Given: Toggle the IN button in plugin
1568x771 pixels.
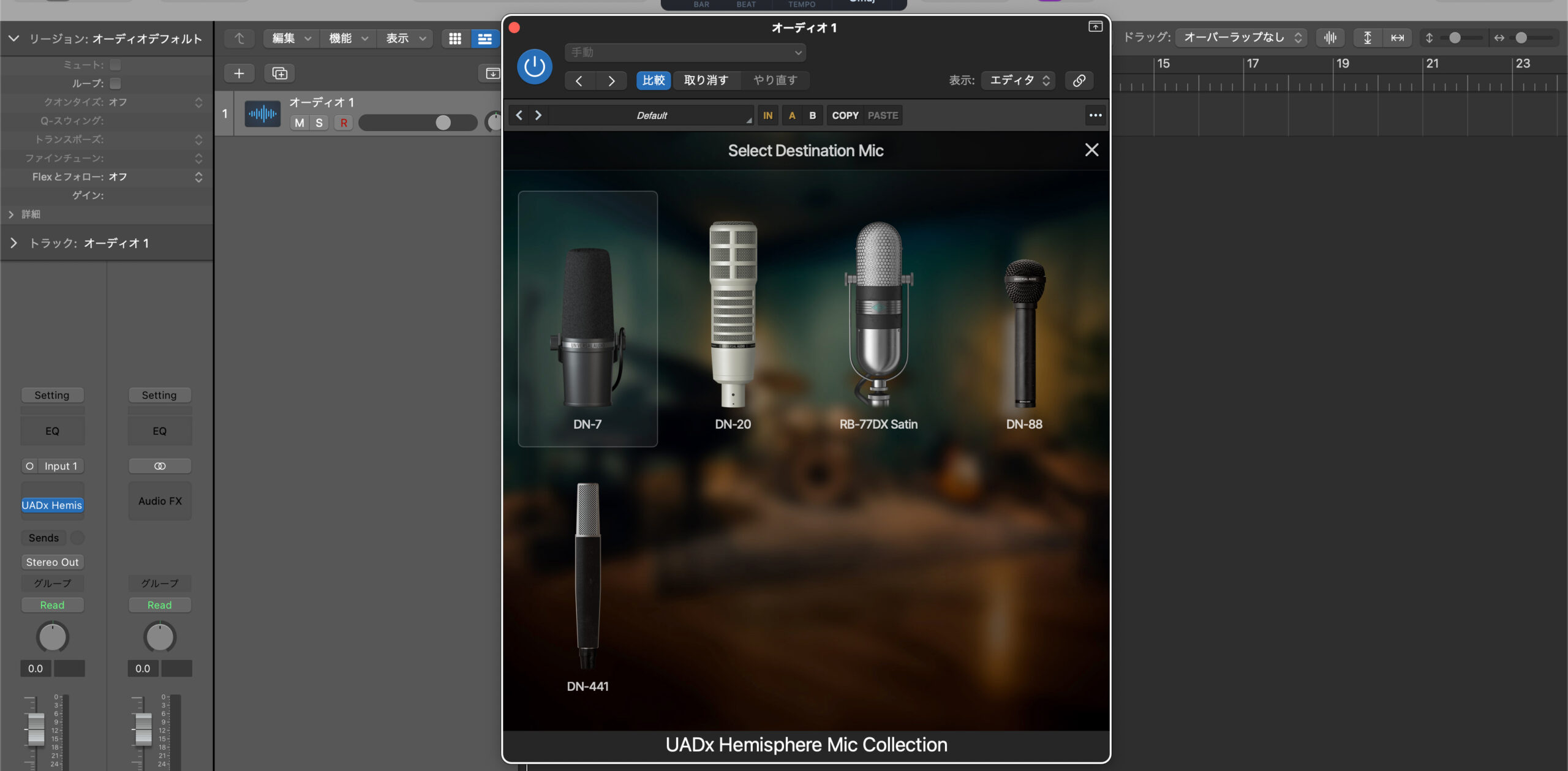Looking at the screenshot, I should pos(767,115).
